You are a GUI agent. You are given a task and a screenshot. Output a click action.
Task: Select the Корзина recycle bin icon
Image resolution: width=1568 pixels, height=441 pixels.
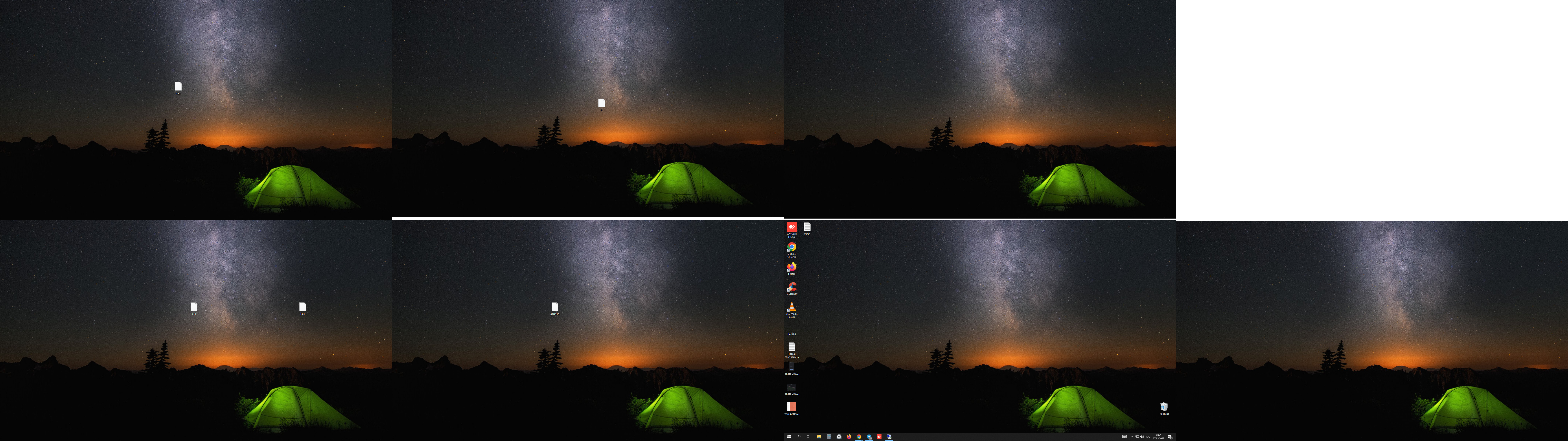click(1164, 408)
